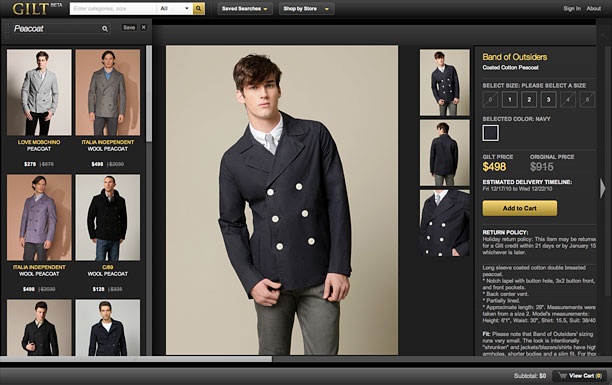Click the $128 price under C/89
This screenshot has height=385, width=612.
(98, 289)
